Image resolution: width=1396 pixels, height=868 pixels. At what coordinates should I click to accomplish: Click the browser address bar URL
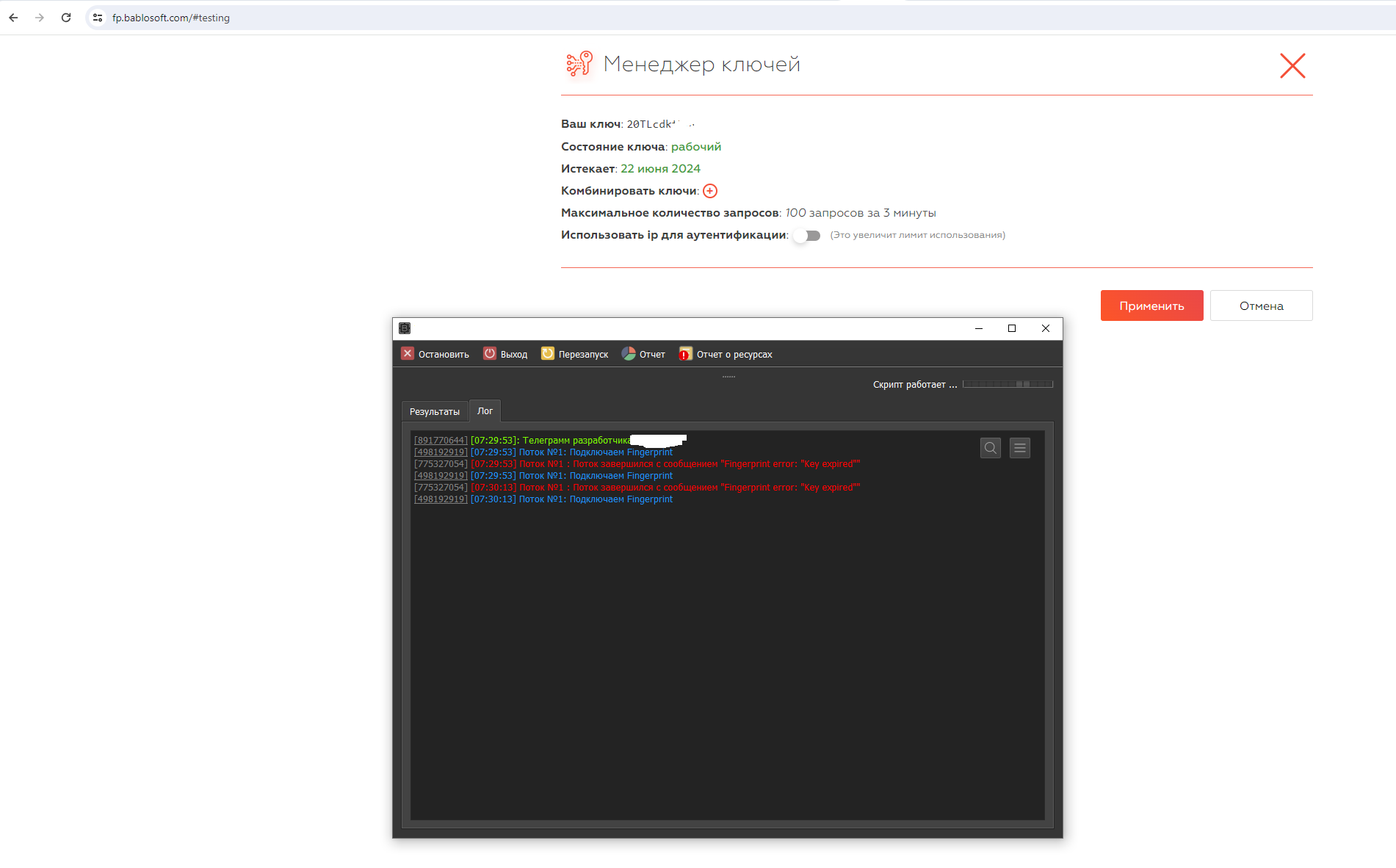pos(171,18)
